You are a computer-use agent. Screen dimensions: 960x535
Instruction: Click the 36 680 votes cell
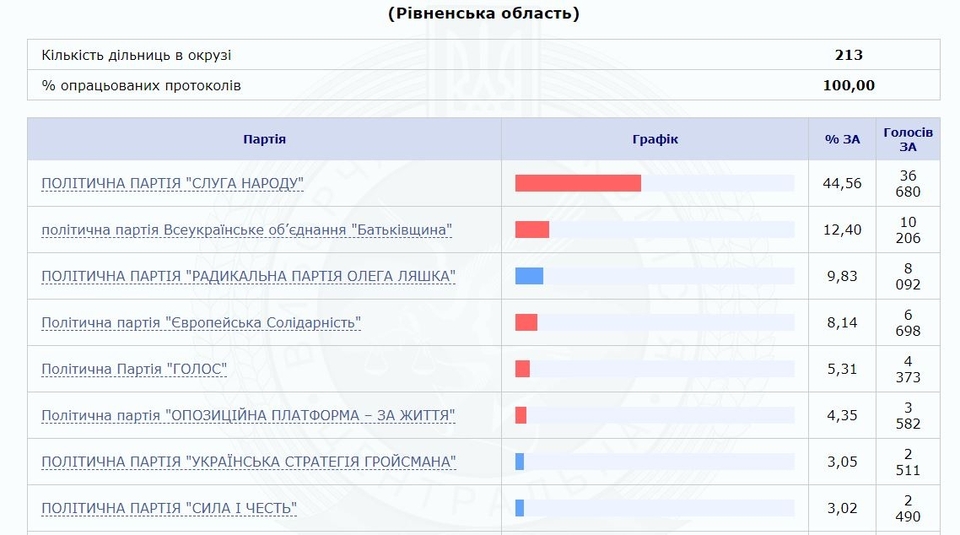[908, 183]
